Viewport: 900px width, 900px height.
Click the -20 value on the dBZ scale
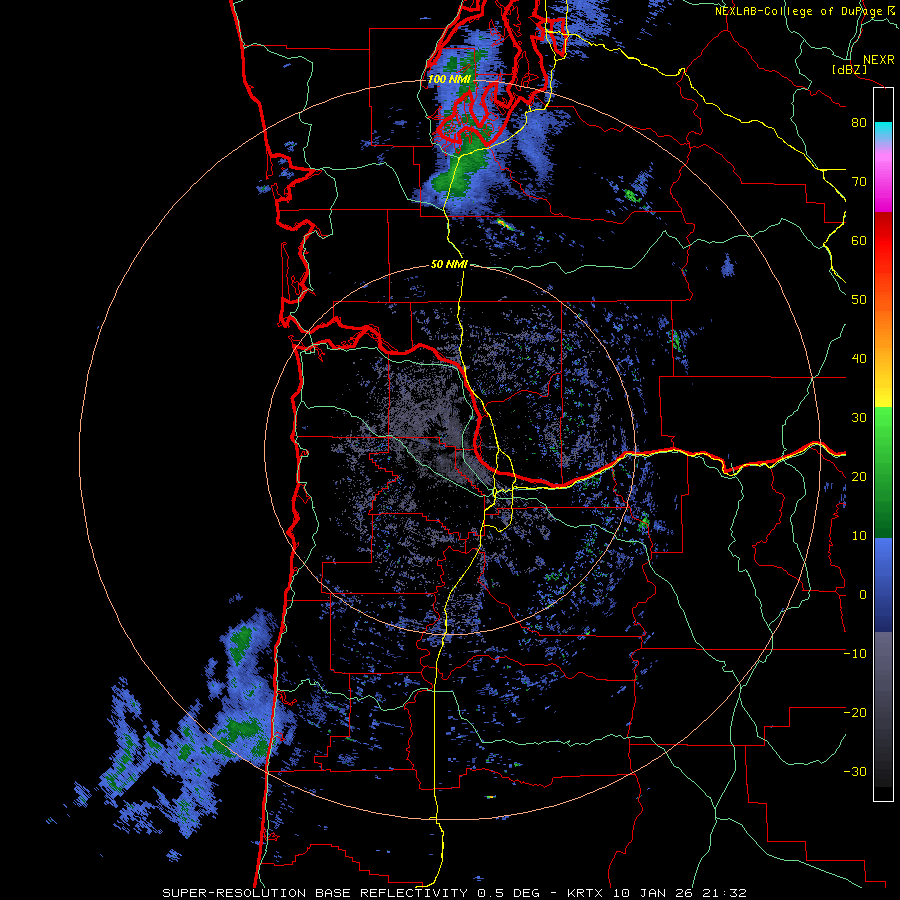(855, 712)
